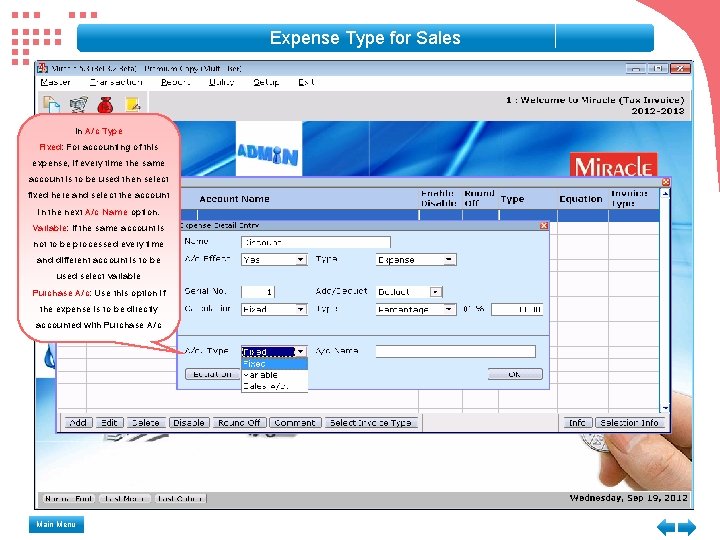Select Variable in the A/c Type list

coord(274,375)
